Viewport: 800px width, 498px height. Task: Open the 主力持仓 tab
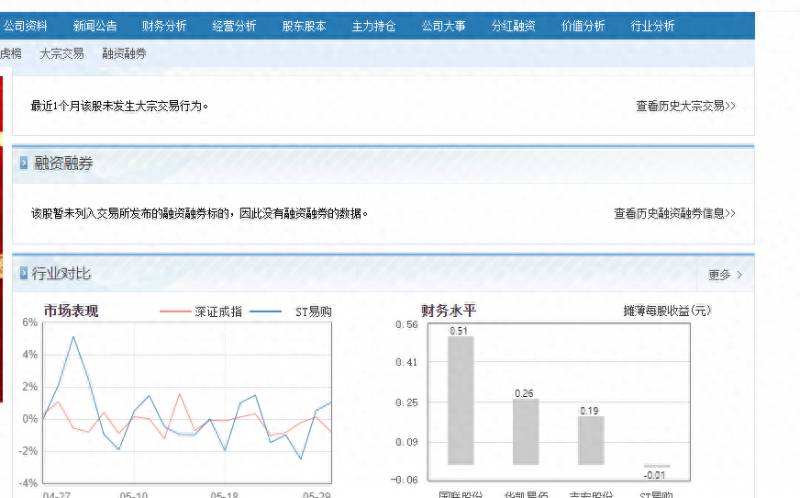[373, 26]
